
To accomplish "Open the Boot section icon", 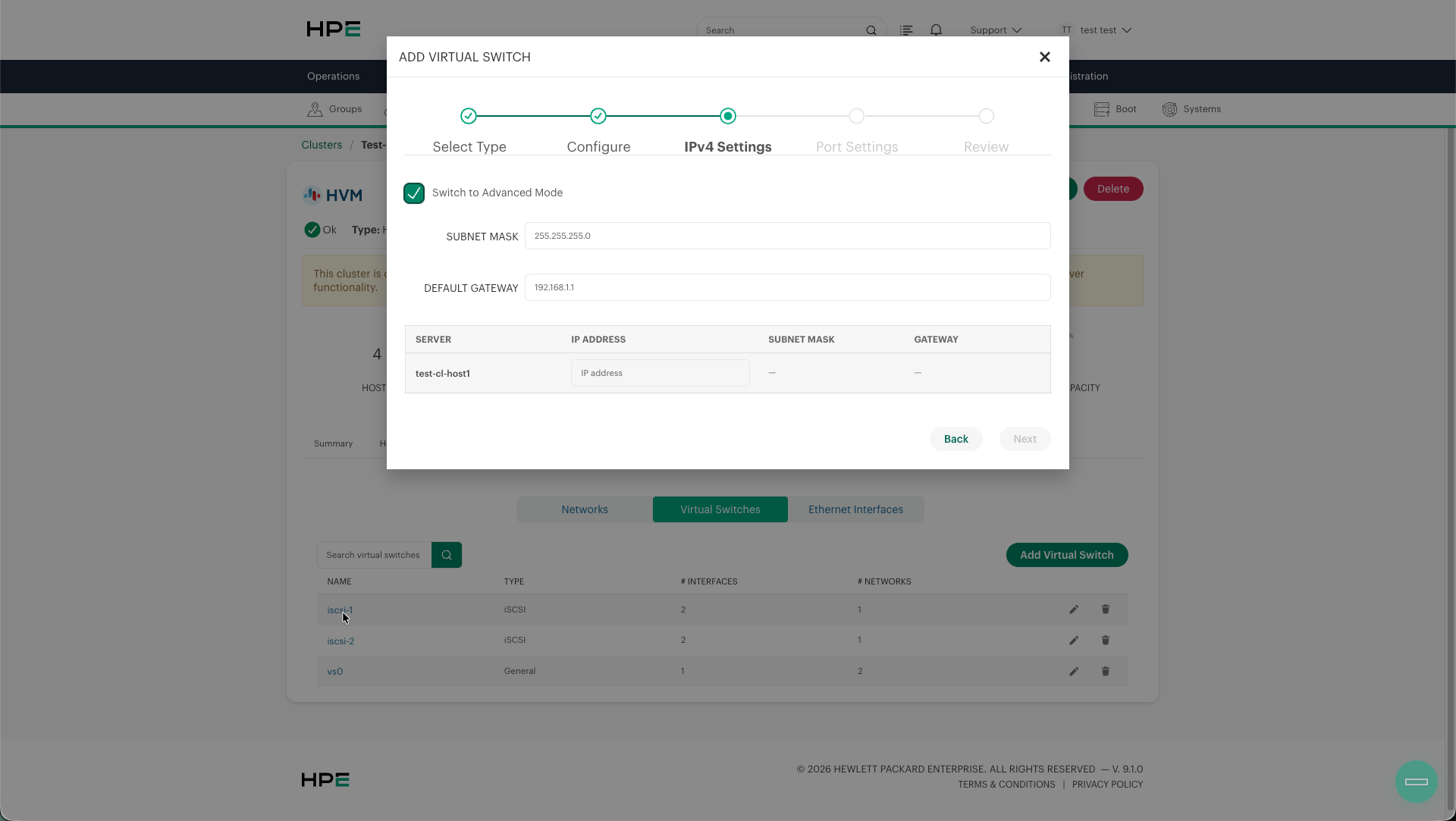I will 1101,109.
